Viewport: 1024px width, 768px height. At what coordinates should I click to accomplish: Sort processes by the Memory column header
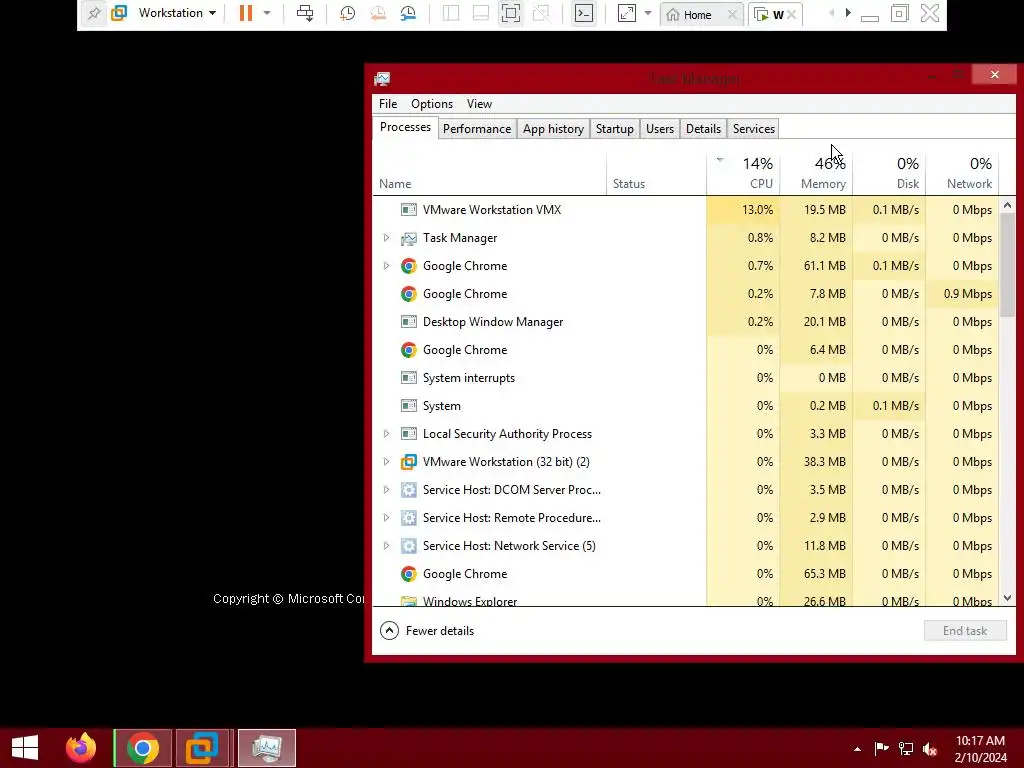point(816,172)
